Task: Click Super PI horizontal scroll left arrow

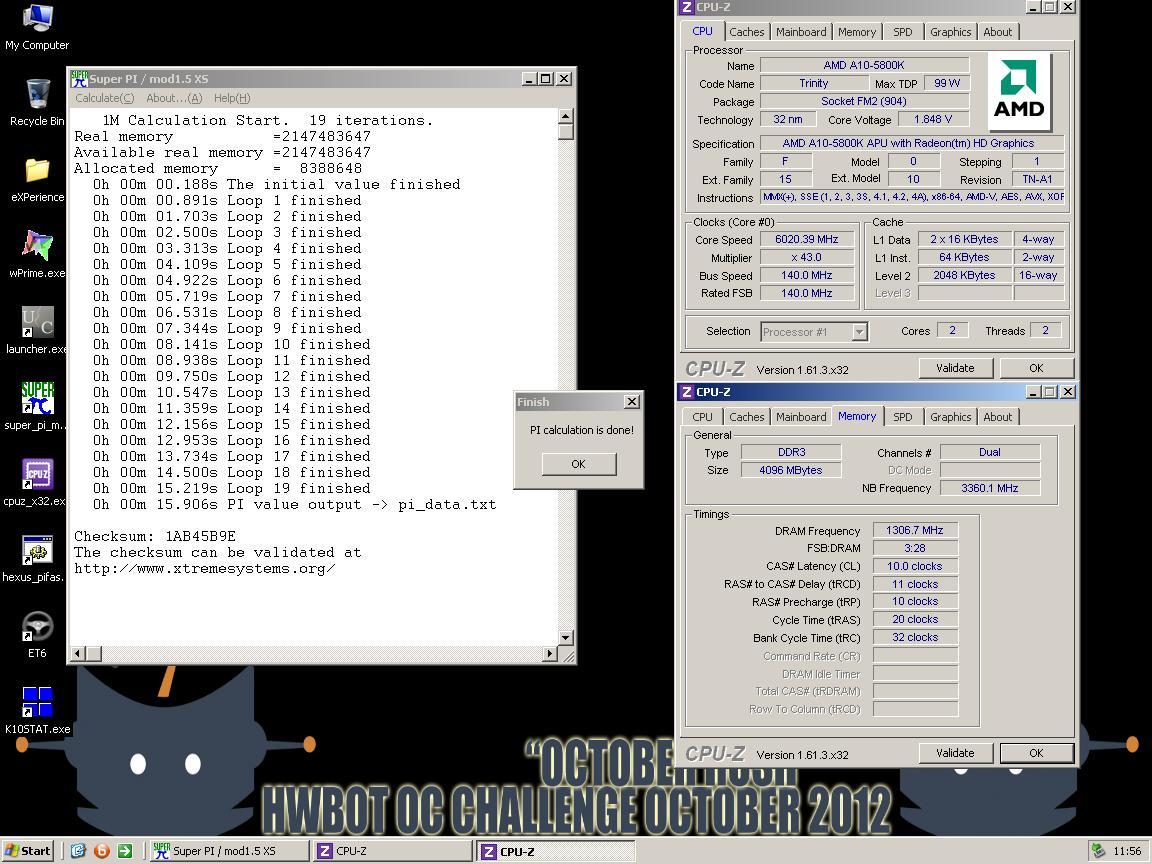Action: (x=77, y=652)
